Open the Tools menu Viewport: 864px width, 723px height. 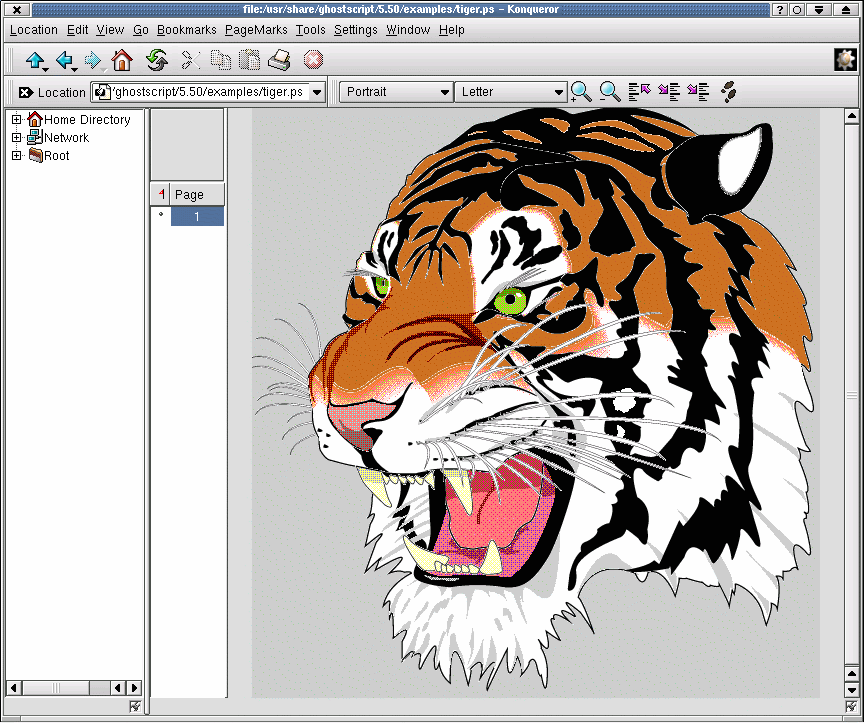310,30
